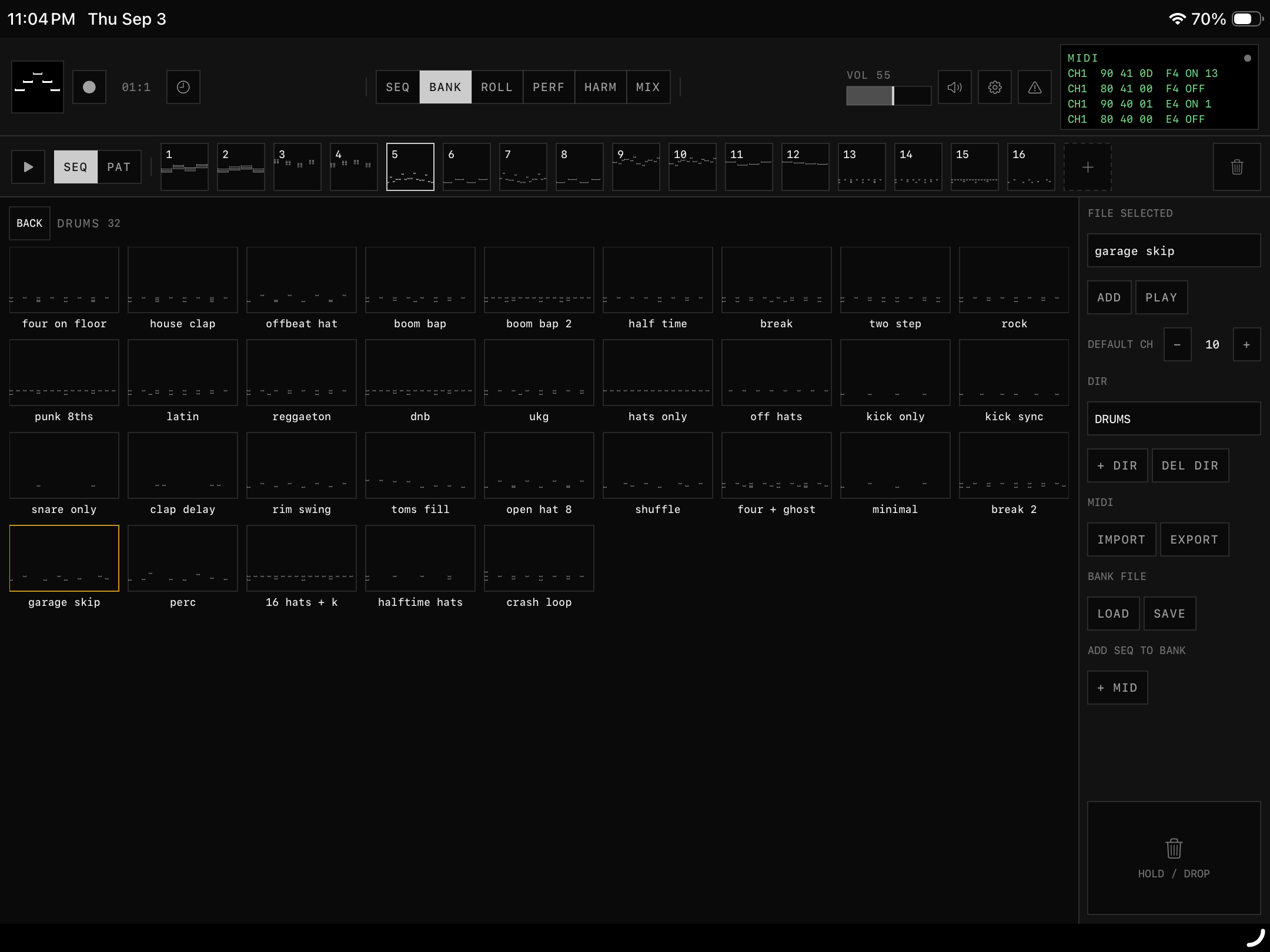Switch to PAT mode

click(x=119, y=167)
